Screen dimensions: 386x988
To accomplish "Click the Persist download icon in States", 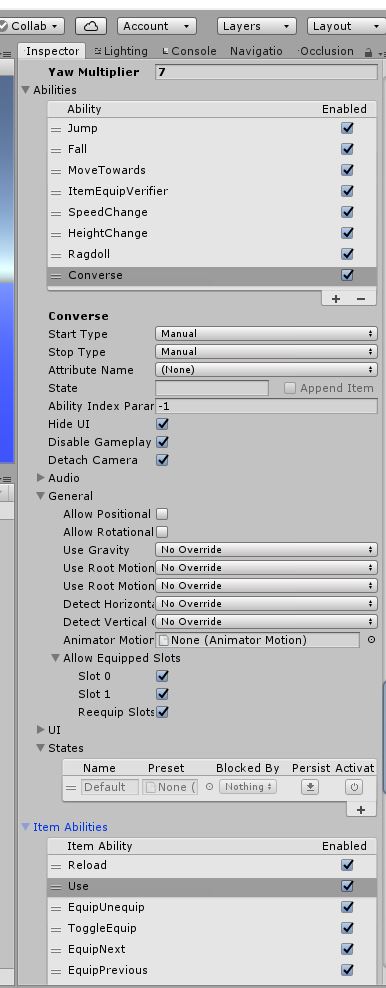I will click(x=310, y=786).
